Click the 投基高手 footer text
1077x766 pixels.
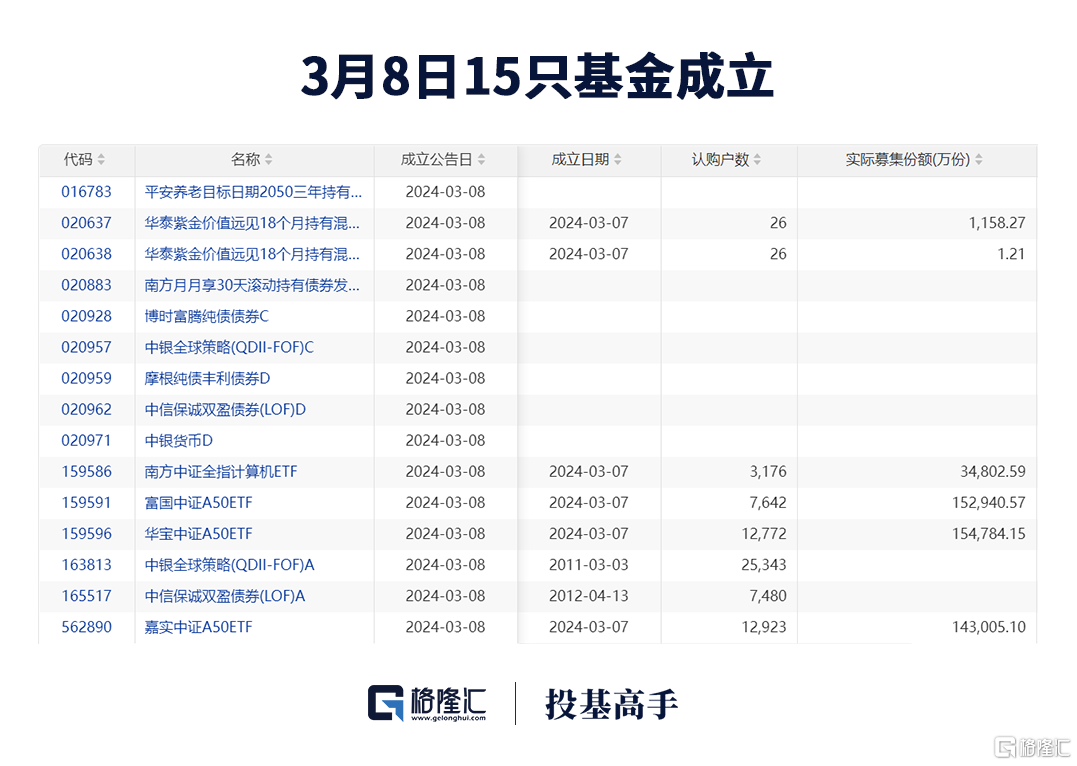coord(612,704)
